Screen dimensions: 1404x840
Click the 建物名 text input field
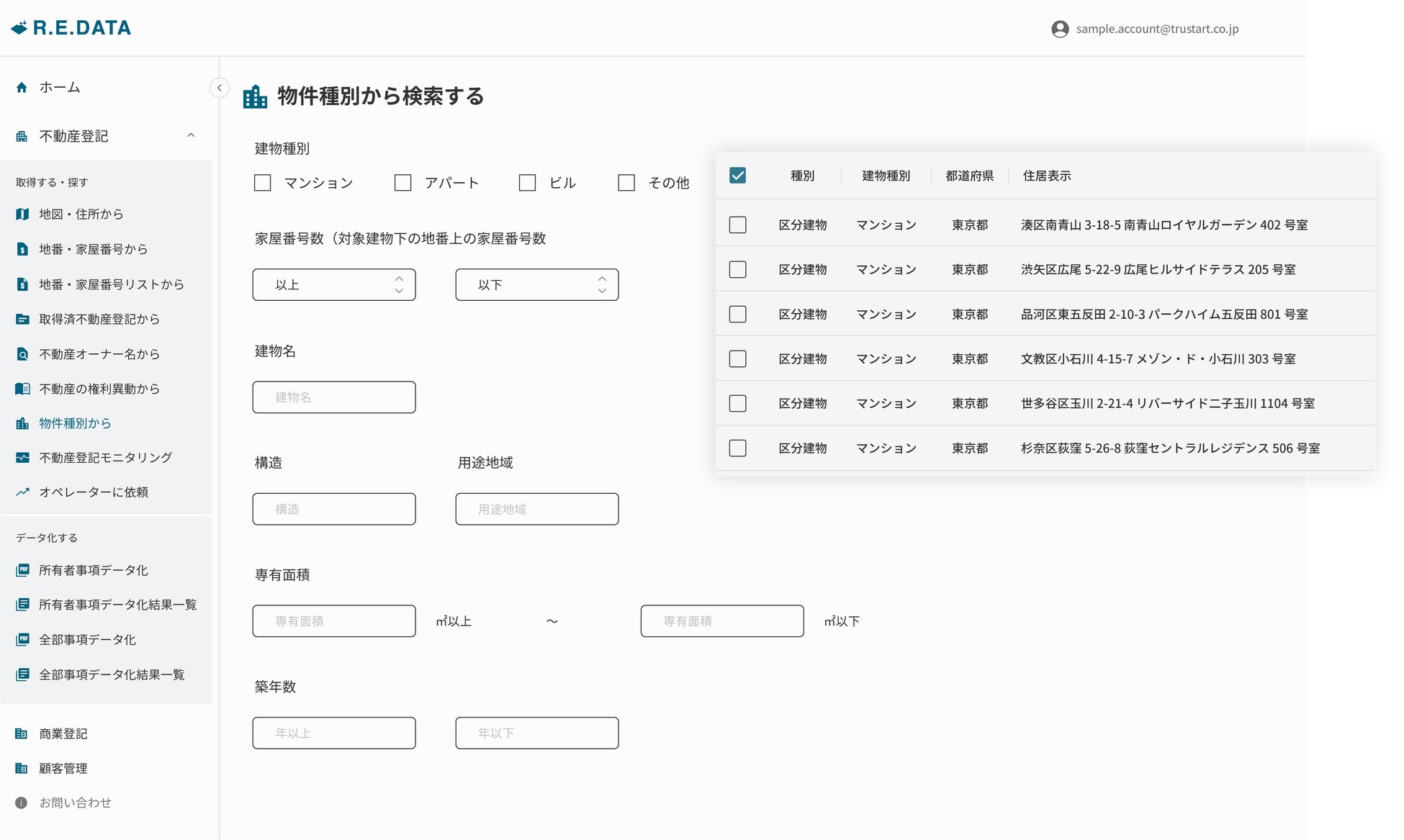point(333,397)
